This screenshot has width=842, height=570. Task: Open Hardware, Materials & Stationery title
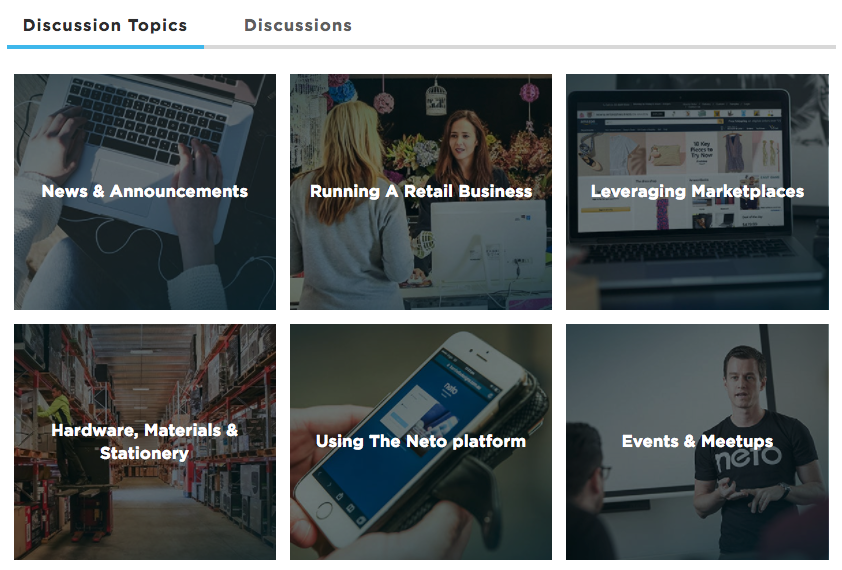(x=144, y=442)
